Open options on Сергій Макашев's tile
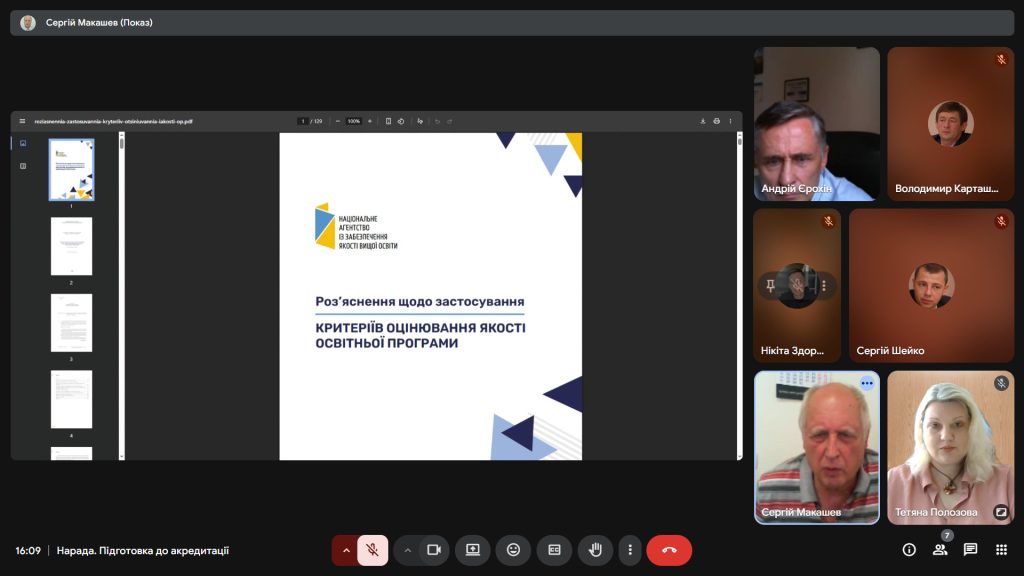This screenshot has height=576, width=1024. (x=867, y=383)
